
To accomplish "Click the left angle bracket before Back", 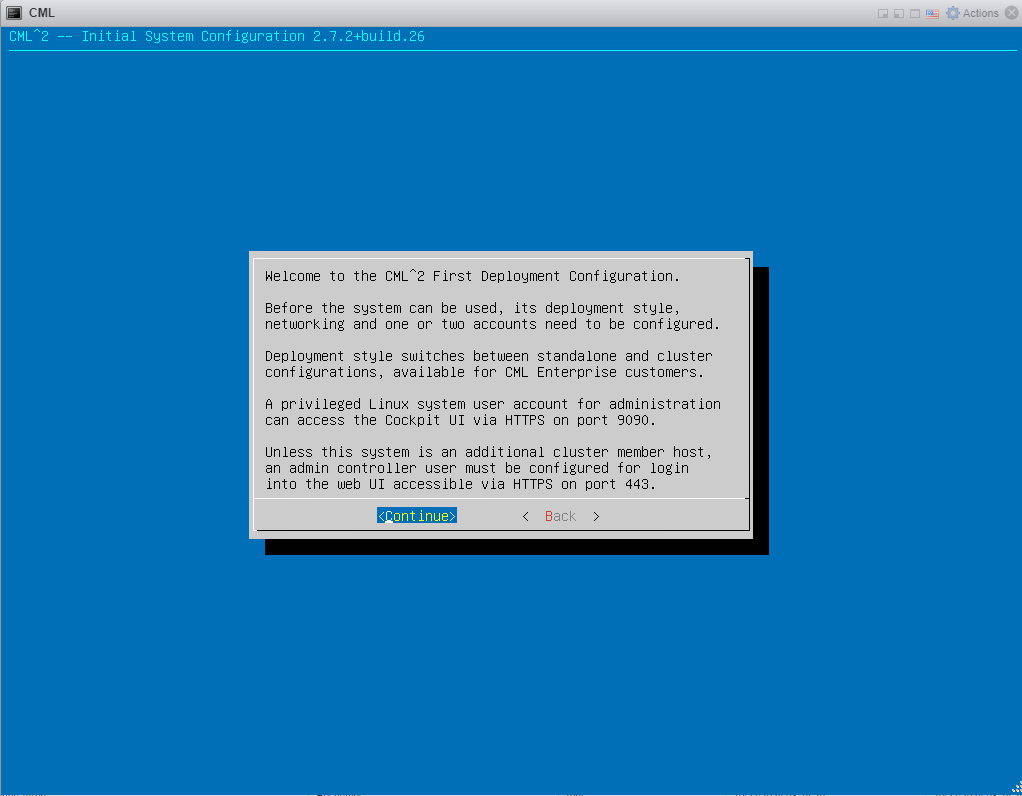I will pyautogui.click(x=525, y=516).
